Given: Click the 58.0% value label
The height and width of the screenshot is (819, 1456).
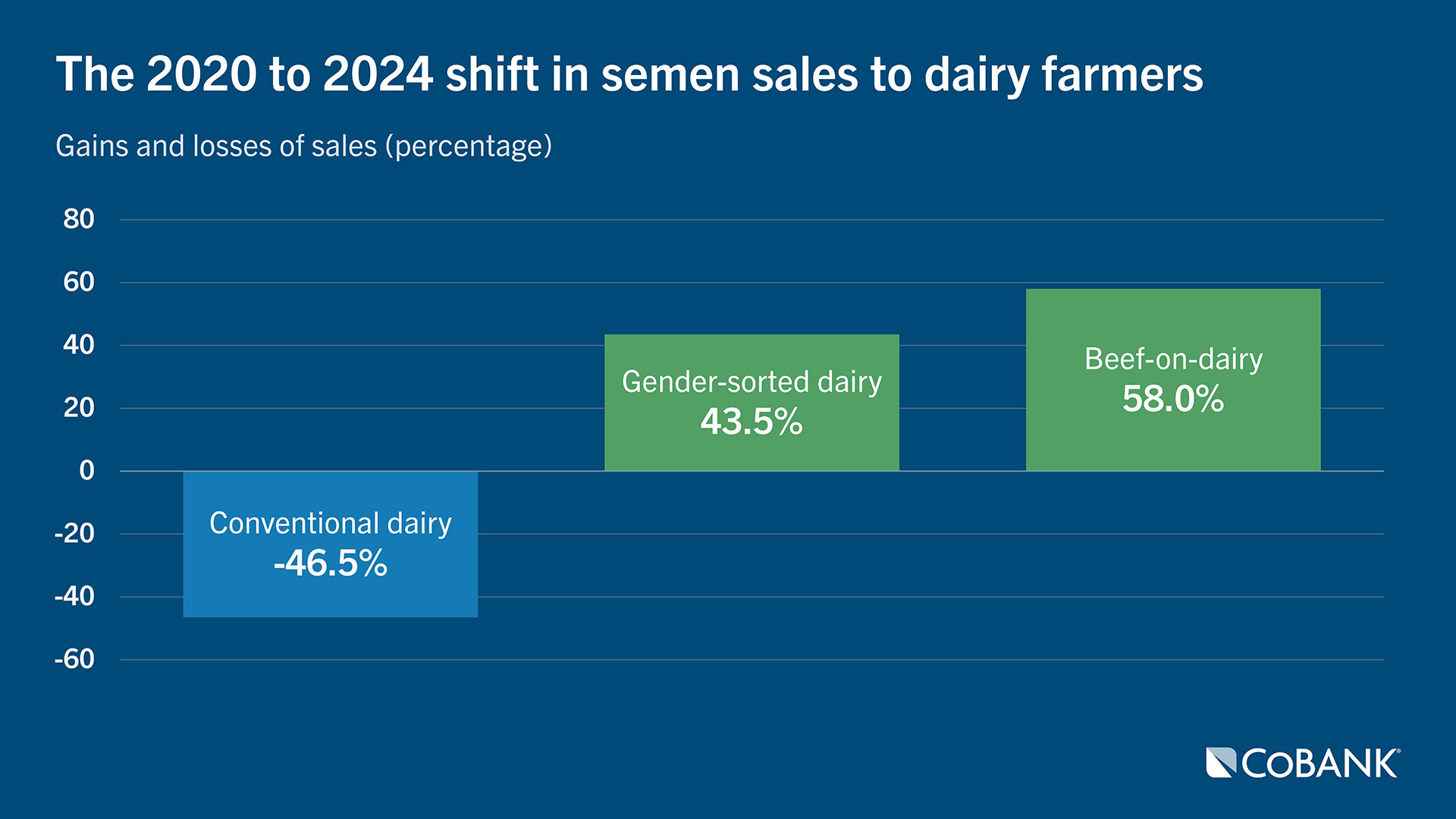Looking at the screenshot, I should pyautogui.click(x=1172, y=400).
